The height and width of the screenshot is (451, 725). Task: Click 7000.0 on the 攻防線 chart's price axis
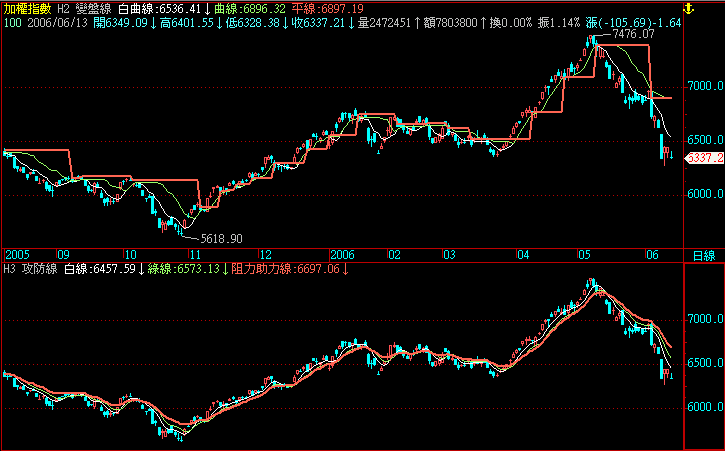coord(705,319)
